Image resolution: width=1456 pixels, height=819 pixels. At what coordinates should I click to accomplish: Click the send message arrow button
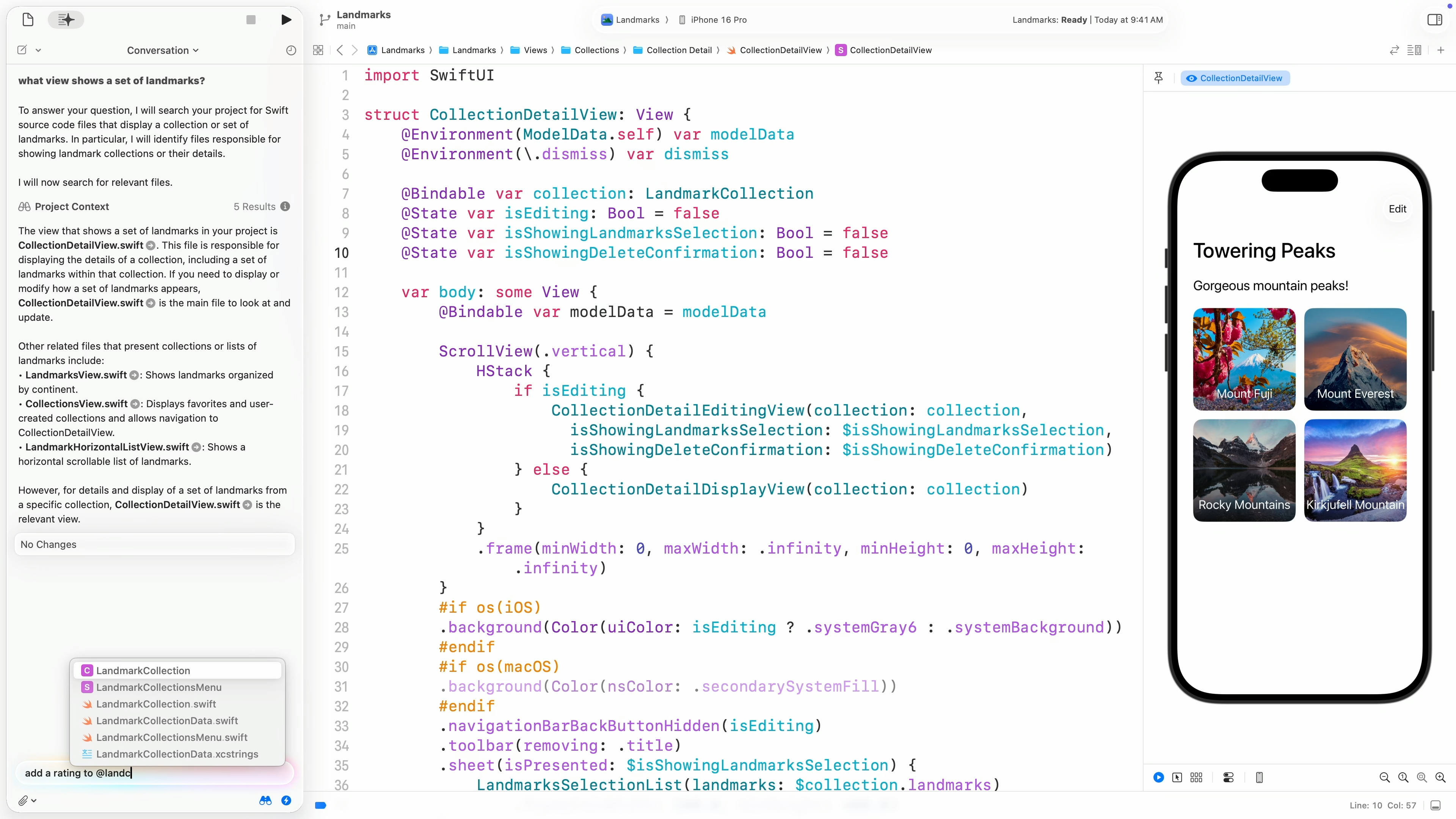click(286, 800)
